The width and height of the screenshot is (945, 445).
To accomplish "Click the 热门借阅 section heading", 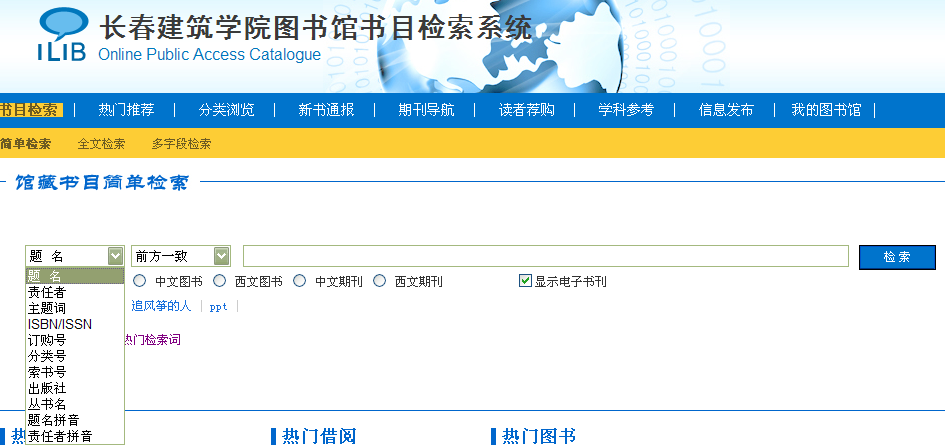I will coord(319,436).
